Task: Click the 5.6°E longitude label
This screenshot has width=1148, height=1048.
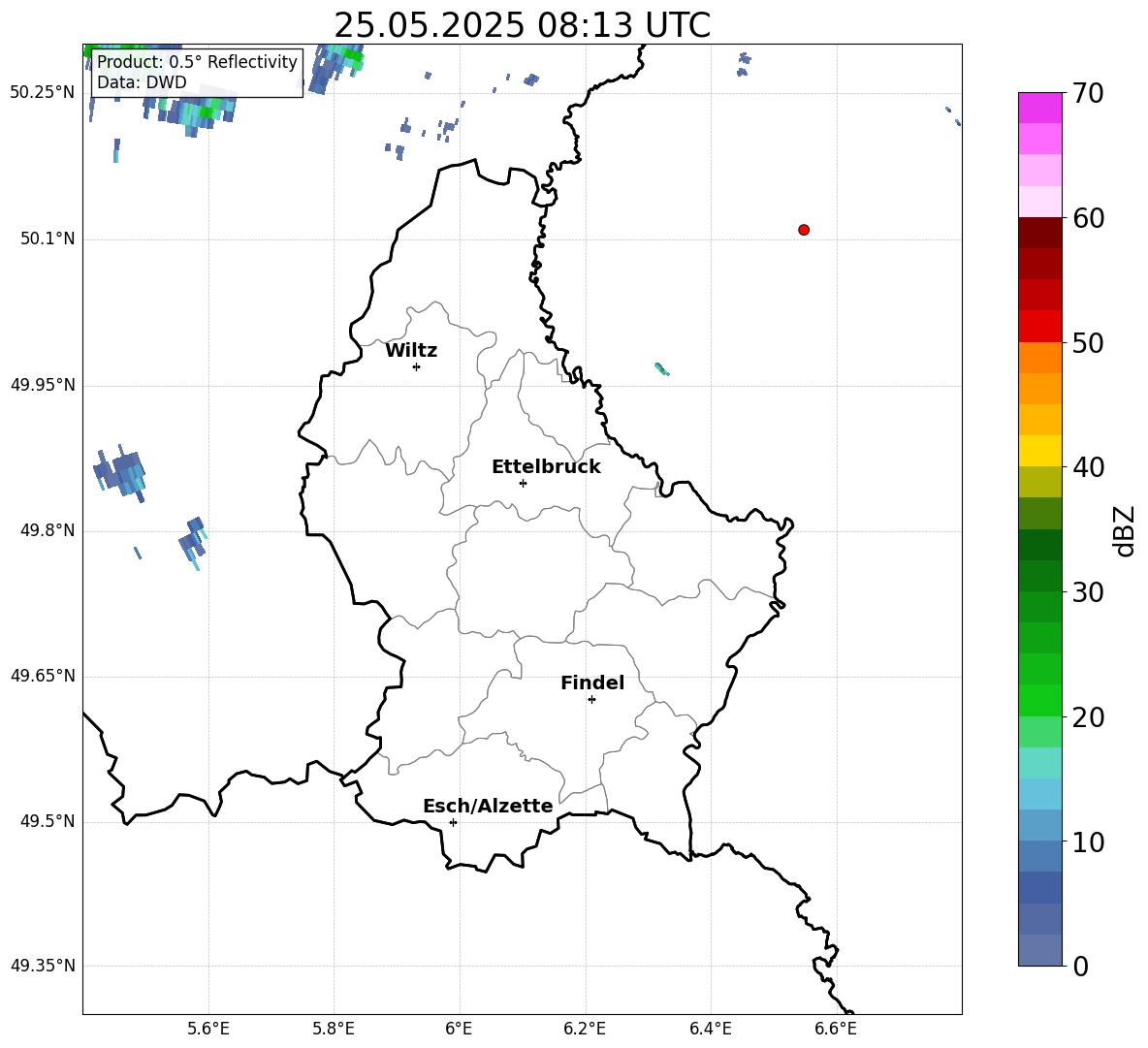Action: point(208,1029)
